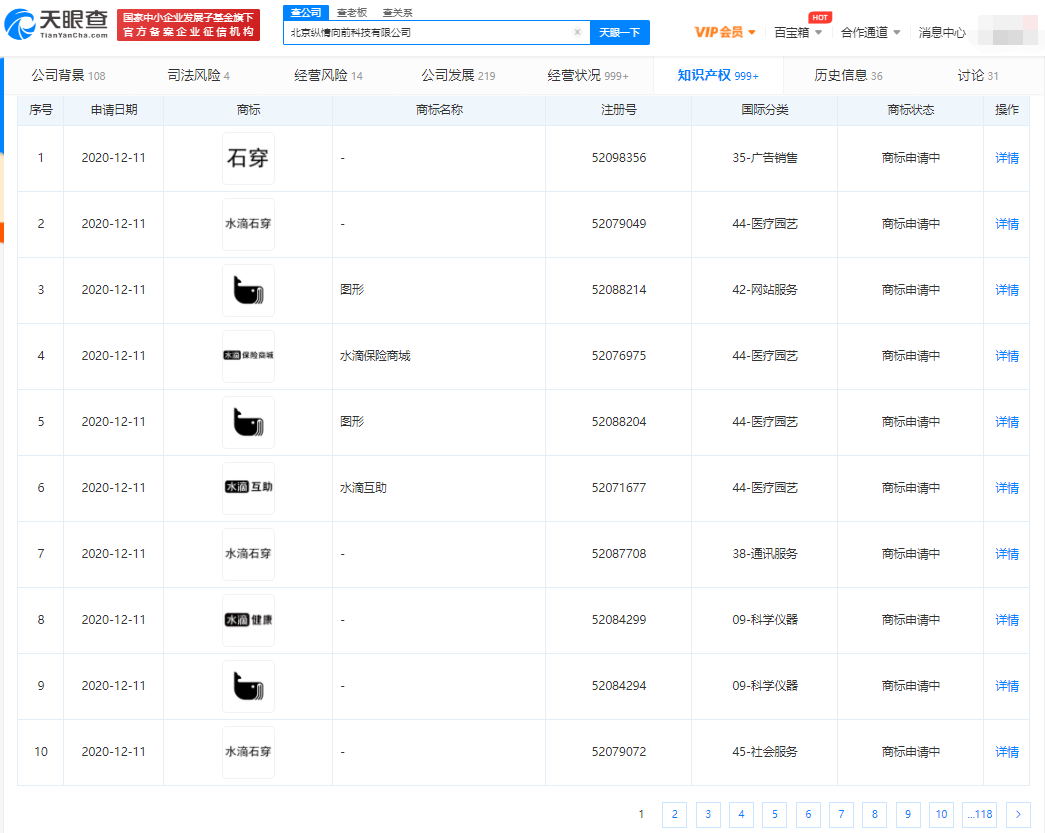Click the 天眼一下 search button

[x=619, y=32]
